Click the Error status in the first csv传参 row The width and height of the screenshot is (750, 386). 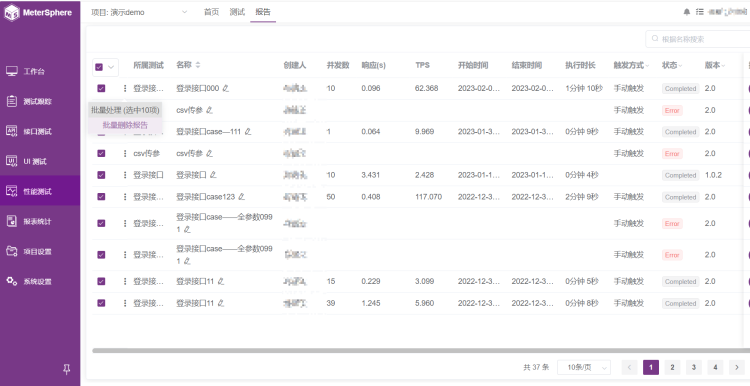[x=672, y=110]
